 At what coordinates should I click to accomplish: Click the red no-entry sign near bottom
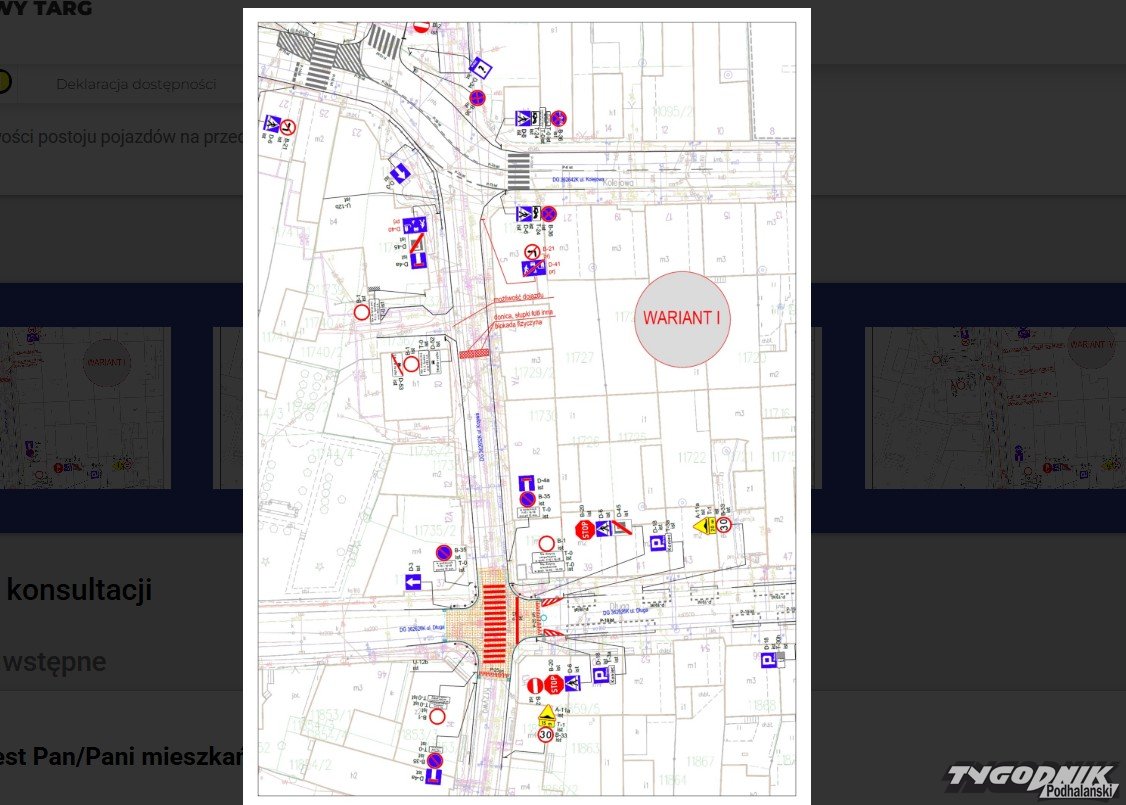[534, 685]
